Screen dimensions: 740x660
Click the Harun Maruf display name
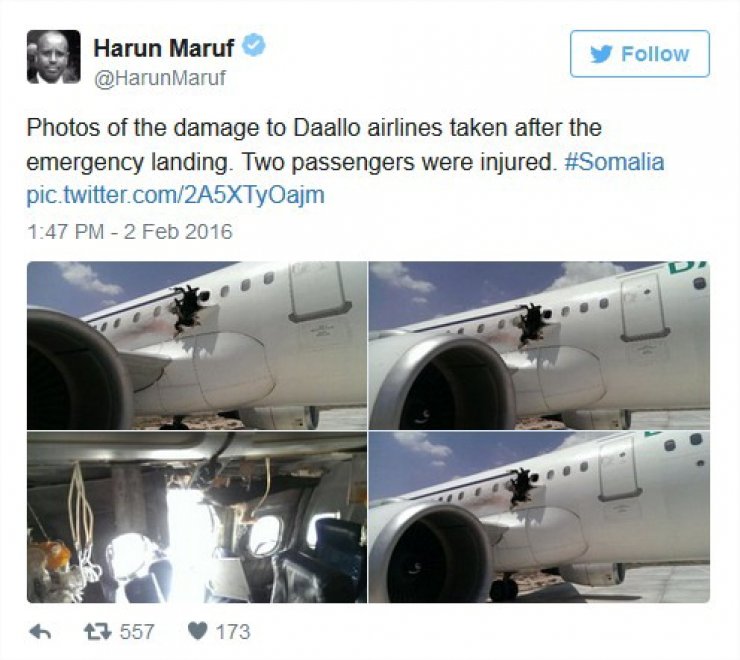[x=163, y=48]
